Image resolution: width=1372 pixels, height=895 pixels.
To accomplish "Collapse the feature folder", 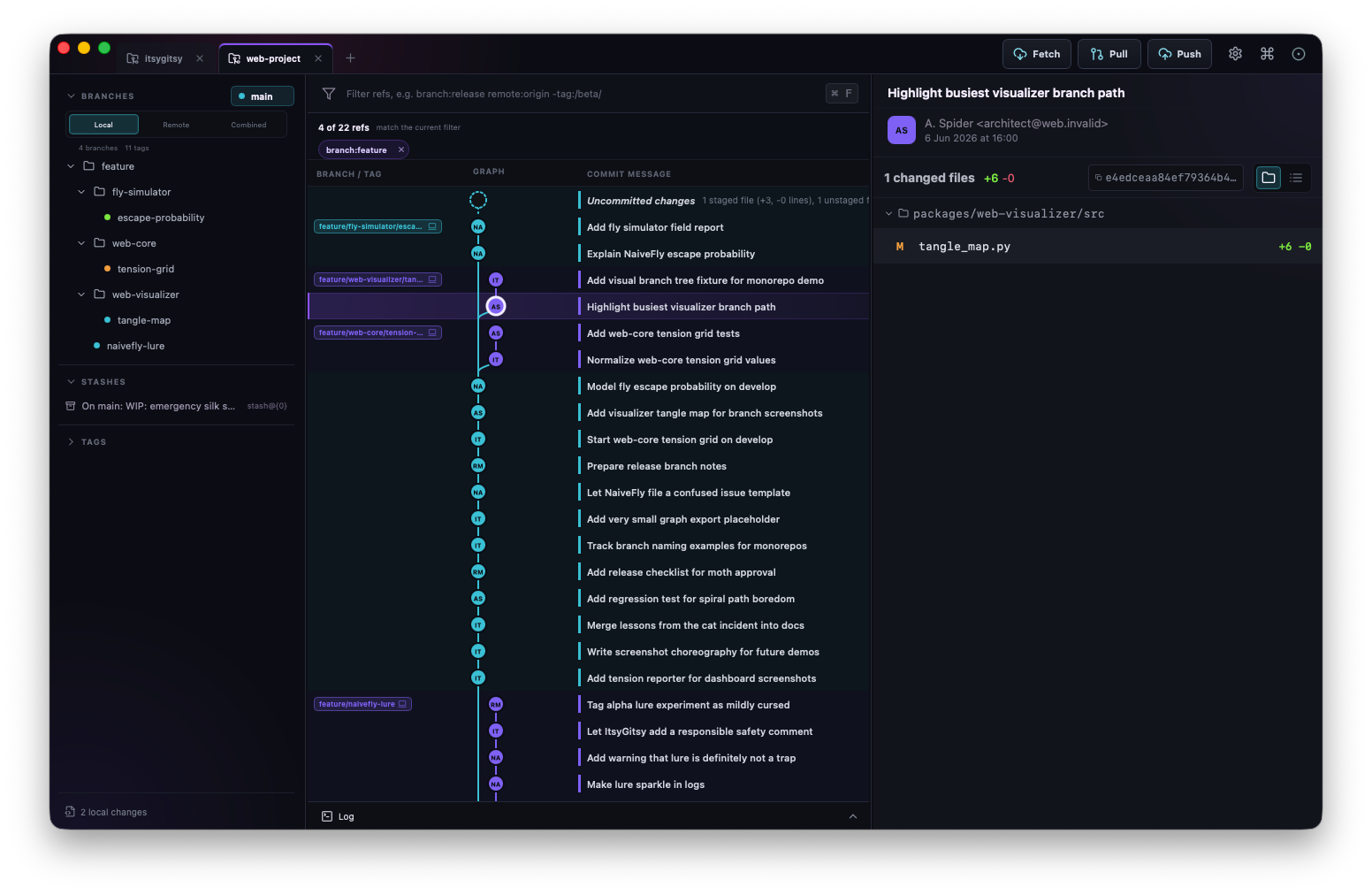I will [x=71, y=166].
